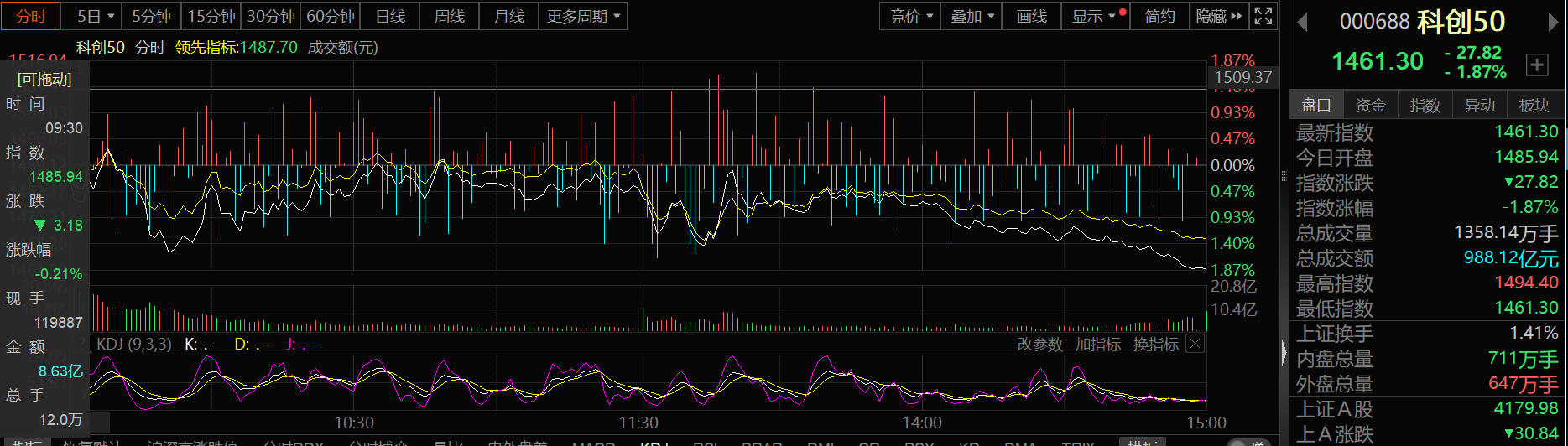Toggle the 画线 drawing tool

1031,16
